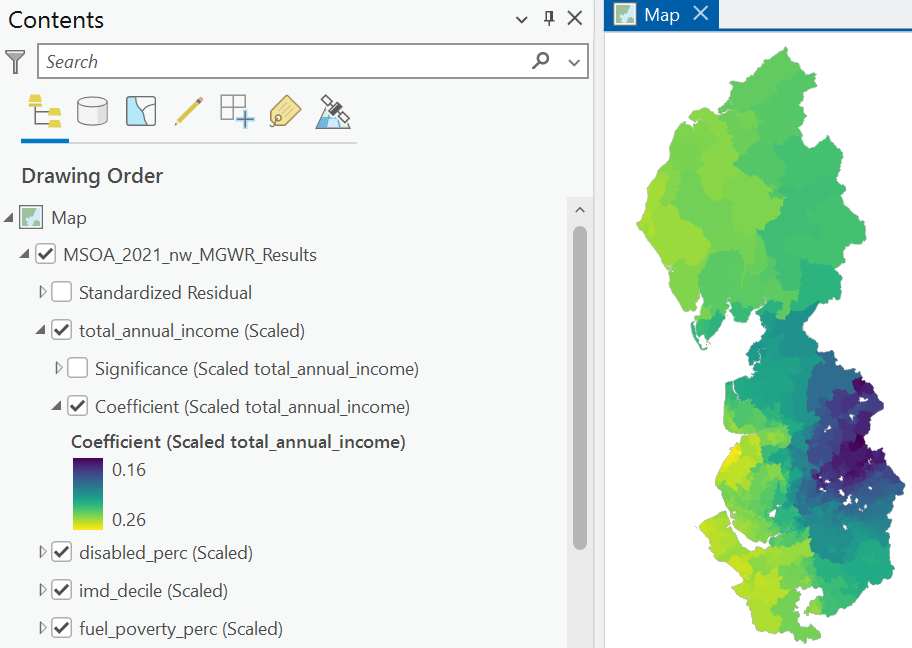Enable Standardized Residual layer checkbox
The width and height of the screenshot is (912, 648).
tap(62, 292)
